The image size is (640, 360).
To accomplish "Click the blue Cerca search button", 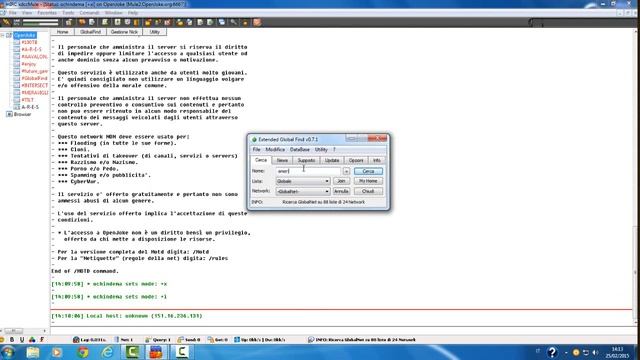I will click(x=368, y=171).
